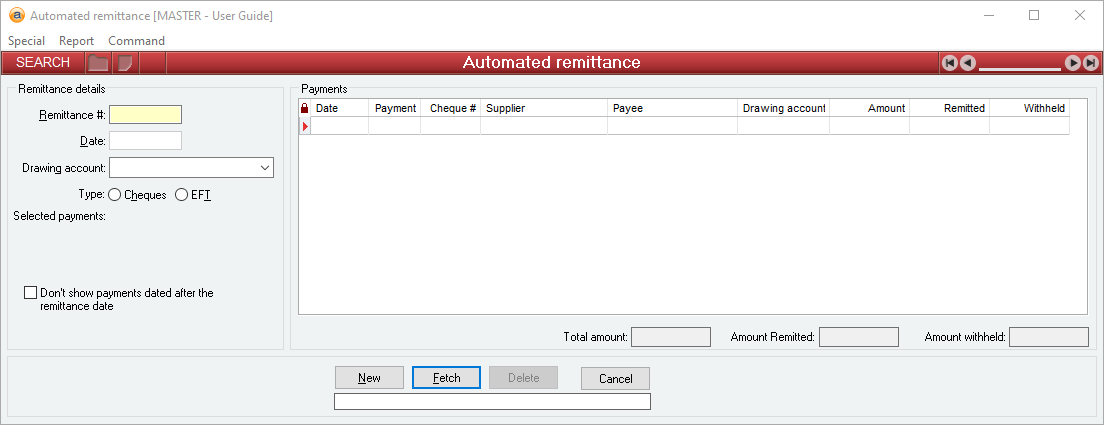
Task: Open the Special menu
Action: [26, 41]
